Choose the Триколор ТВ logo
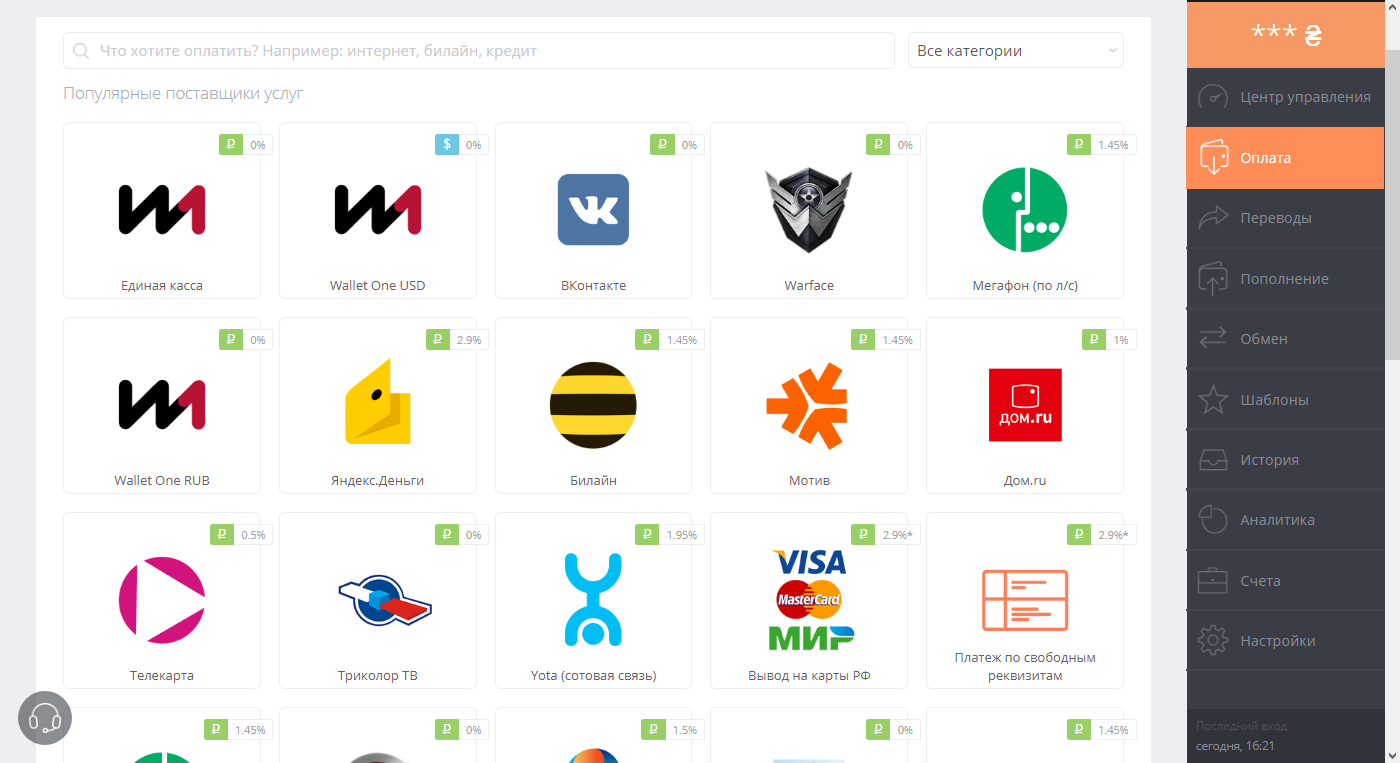1400x763 pixels. 385,600
